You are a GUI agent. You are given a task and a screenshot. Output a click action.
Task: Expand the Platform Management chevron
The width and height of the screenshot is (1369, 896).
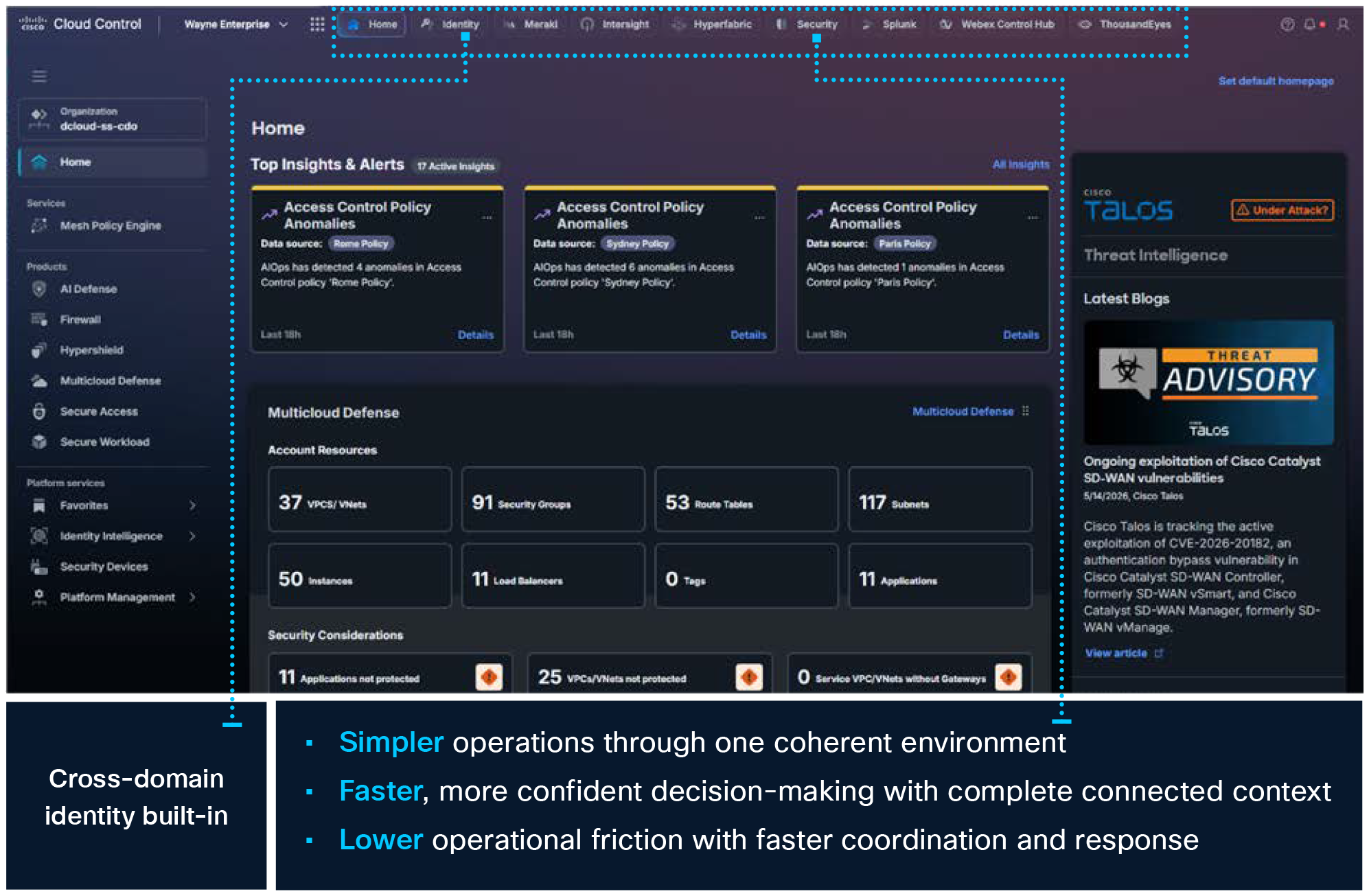[192, 597]
